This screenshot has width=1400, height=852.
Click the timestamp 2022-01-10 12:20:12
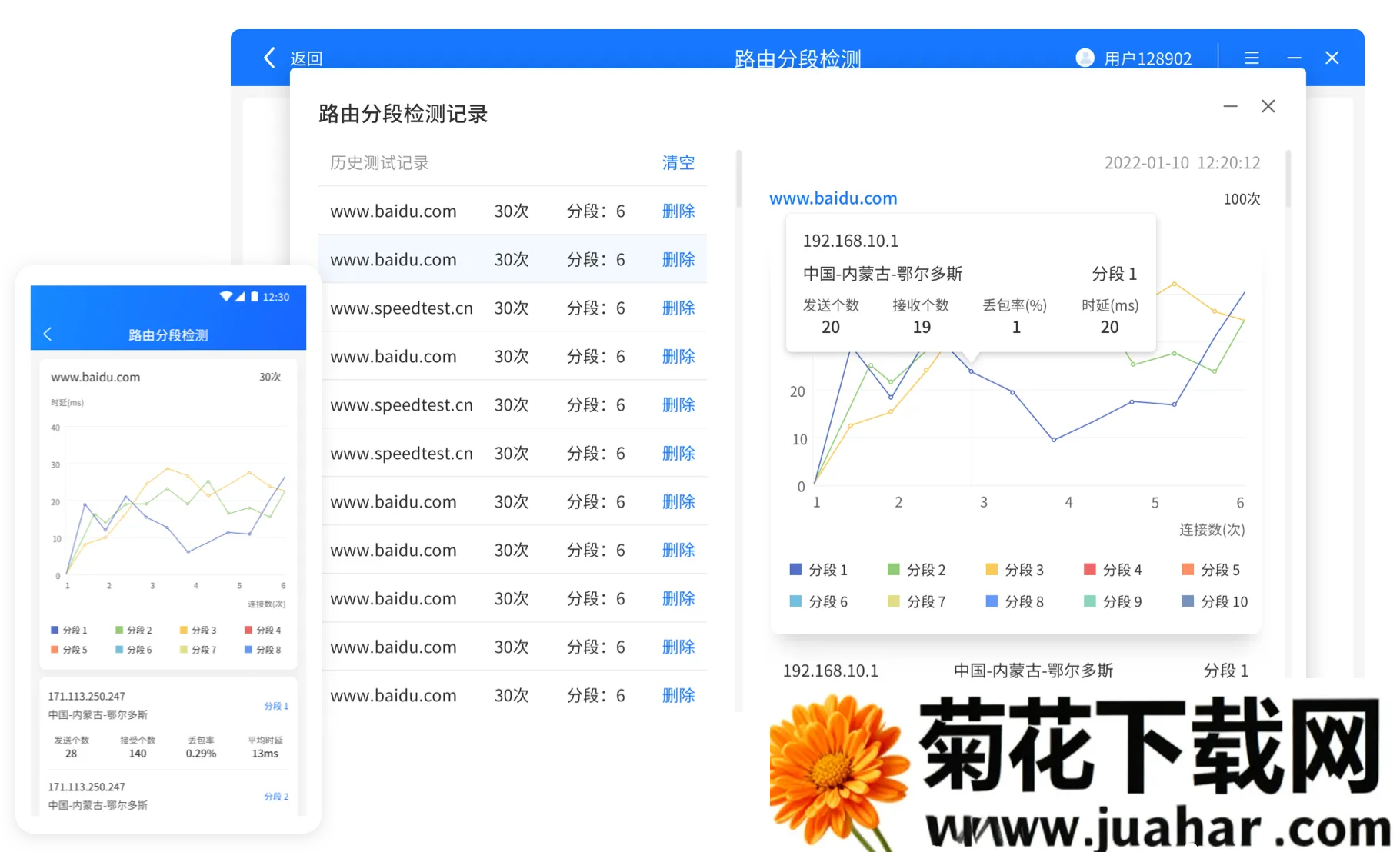(1181, 162)
